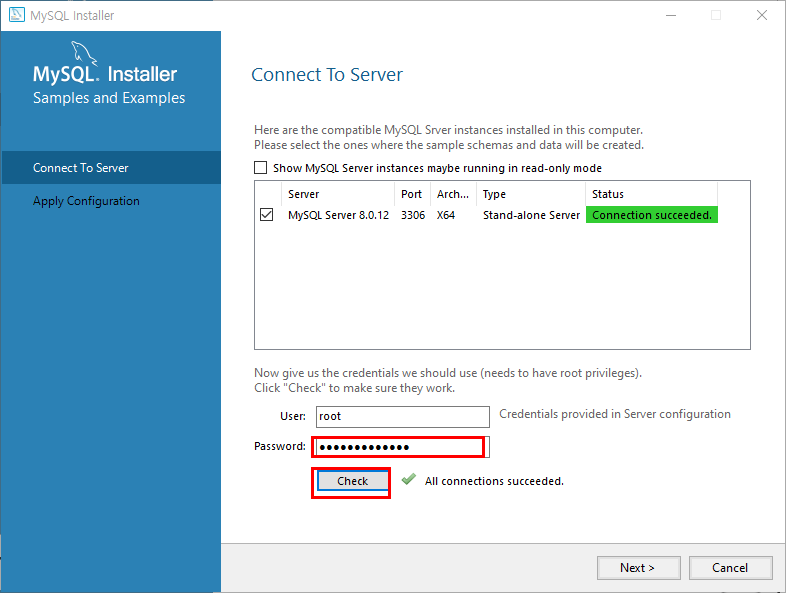The height and width of the screenshot is (593, 786).
Task: Cancel the installer wizard
Action: (x=730, y=567)
